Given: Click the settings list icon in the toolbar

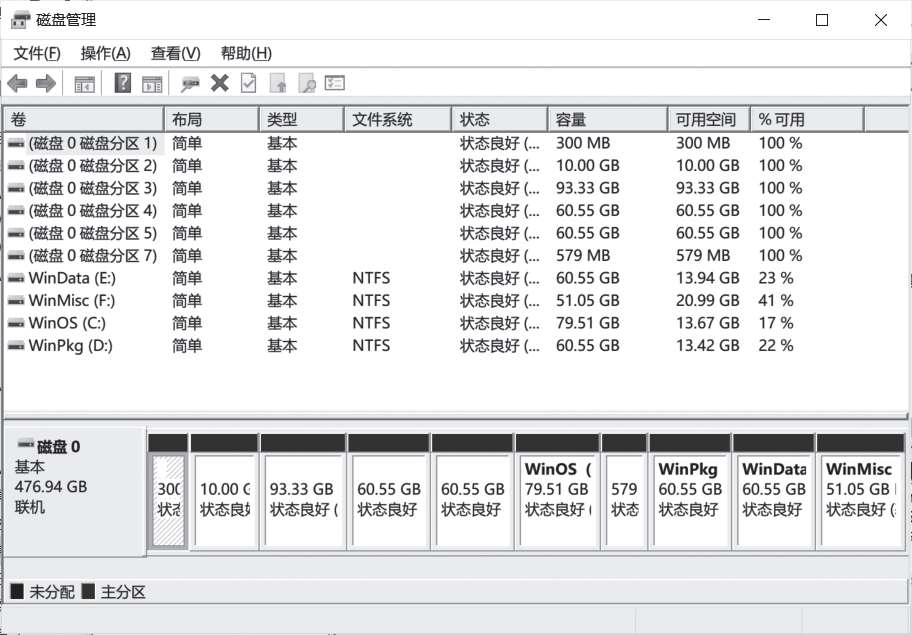Looking at the screenshot, I should (x=335, y=84).
